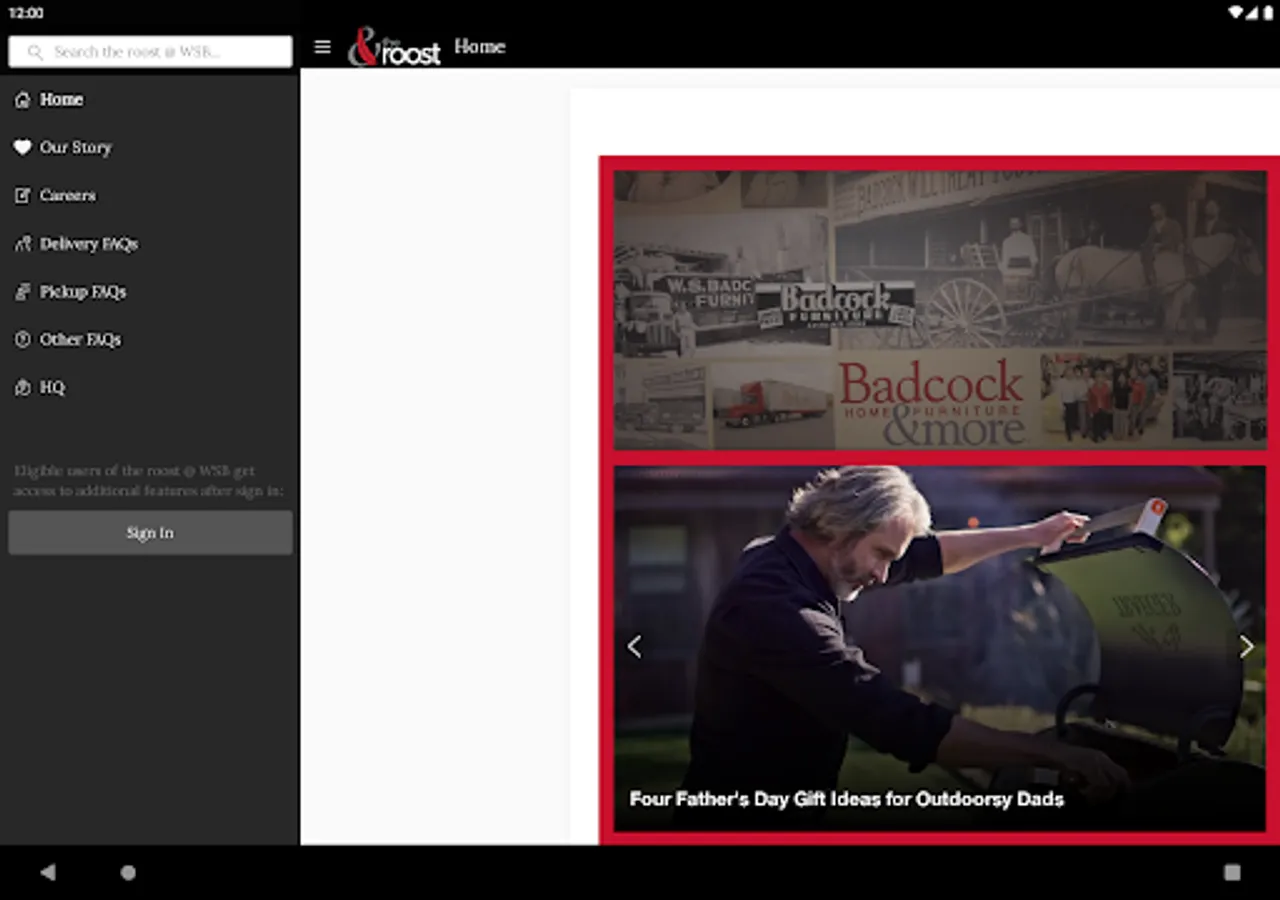Click the Sign In button
Image resolution: width=1280 pixels, height=900 pixels.
click(x=150, y=533)
